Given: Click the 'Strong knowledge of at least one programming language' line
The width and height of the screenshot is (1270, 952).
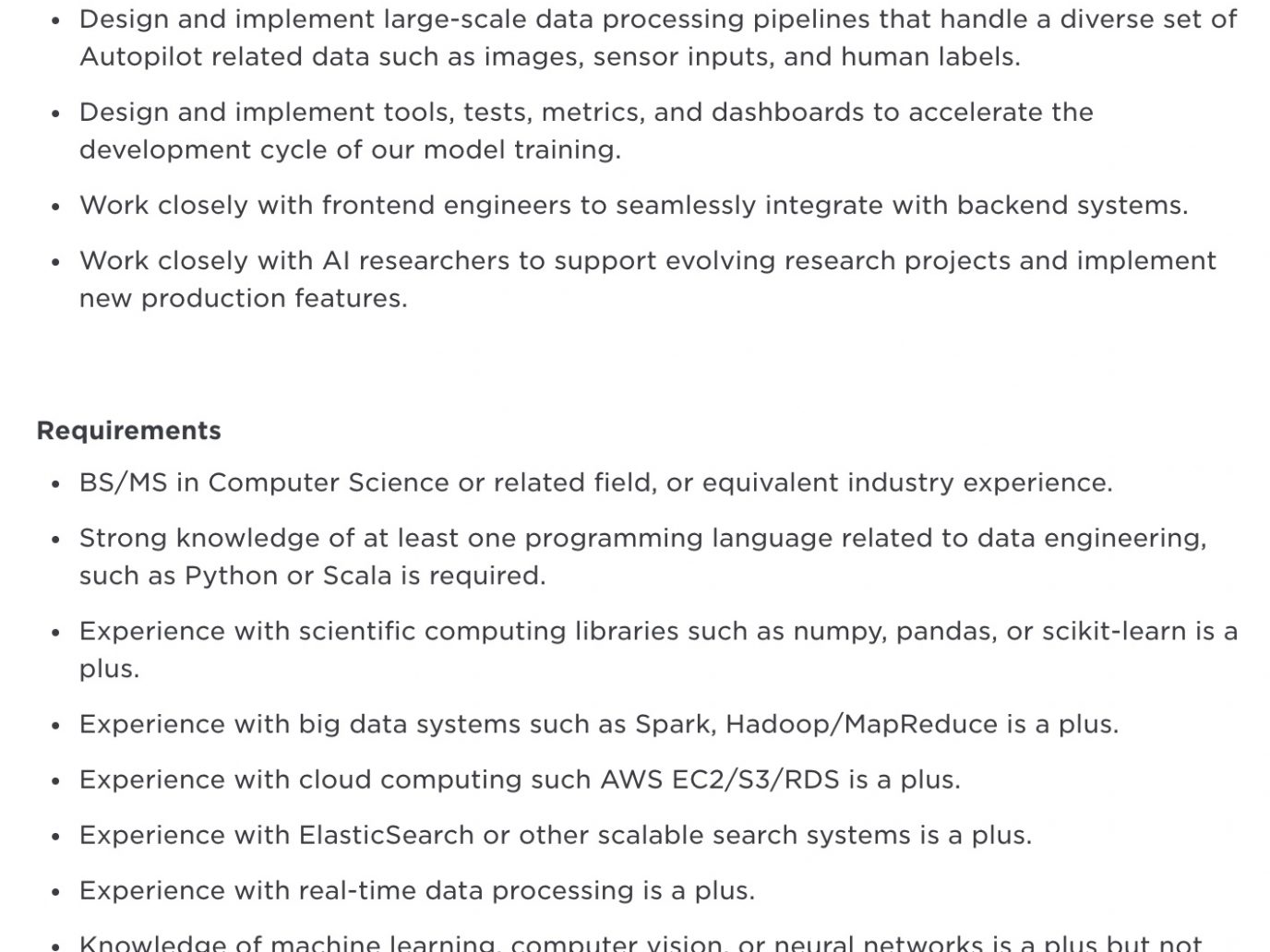Looking at the screenshot, I should click(x=642, y=538).
